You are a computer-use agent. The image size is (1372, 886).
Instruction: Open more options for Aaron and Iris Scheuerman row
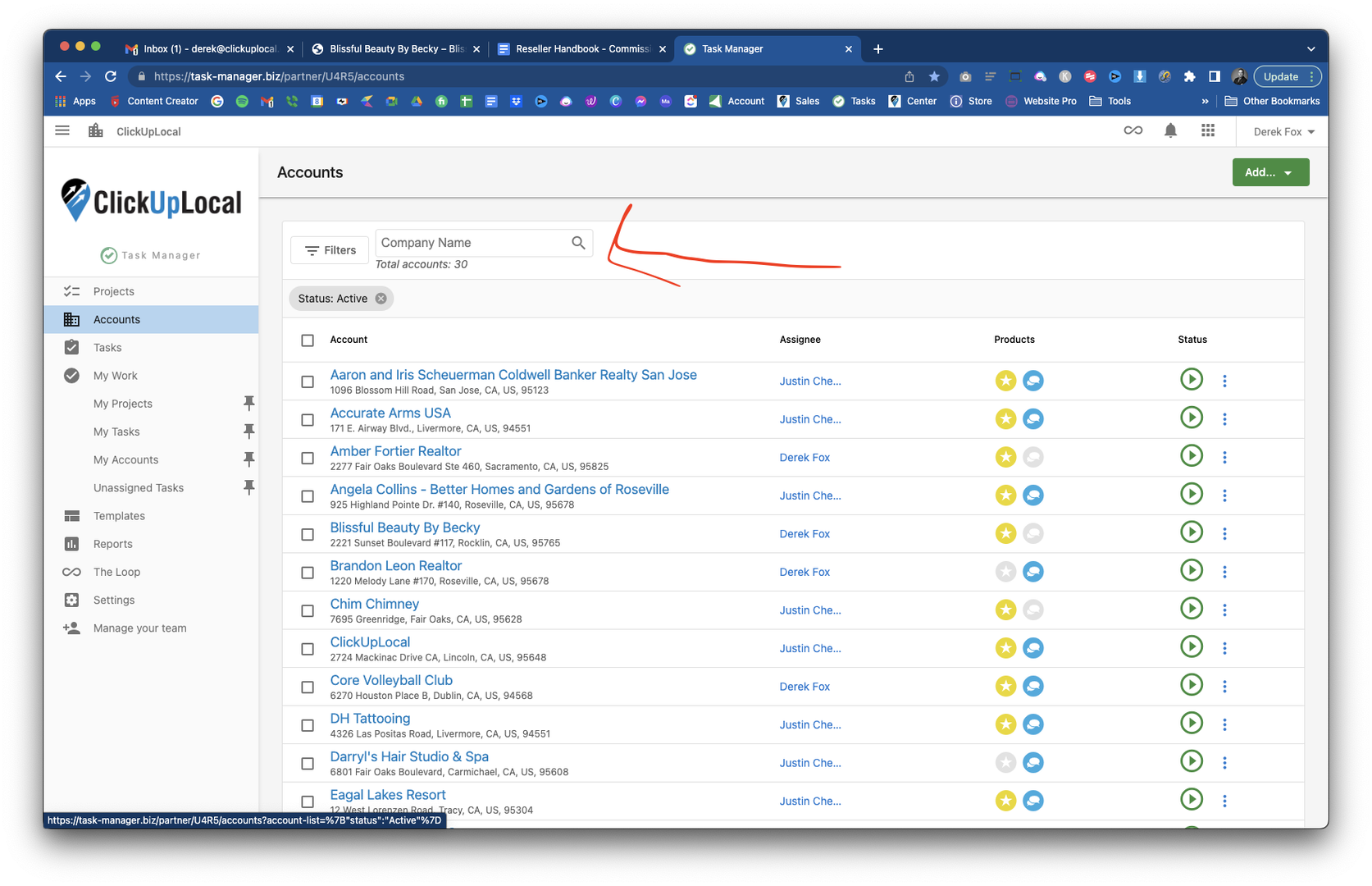[1224, 381]
